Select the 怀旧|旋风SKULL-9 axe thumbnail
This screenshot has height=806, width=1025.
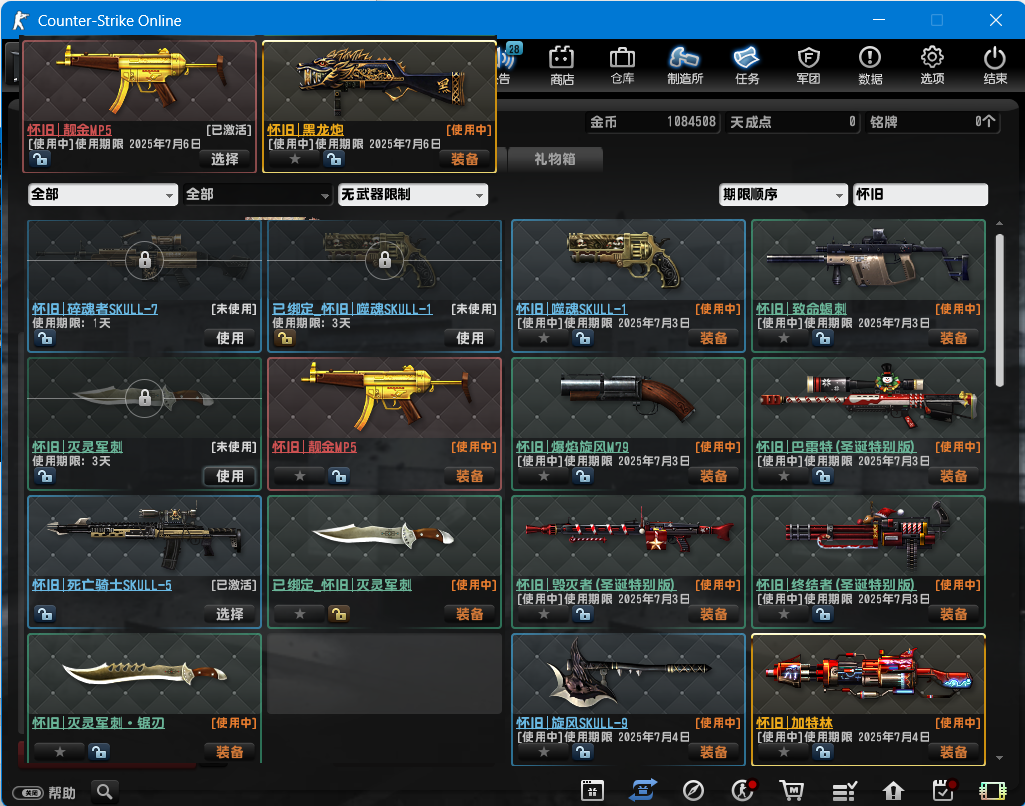tap(628, 674)
